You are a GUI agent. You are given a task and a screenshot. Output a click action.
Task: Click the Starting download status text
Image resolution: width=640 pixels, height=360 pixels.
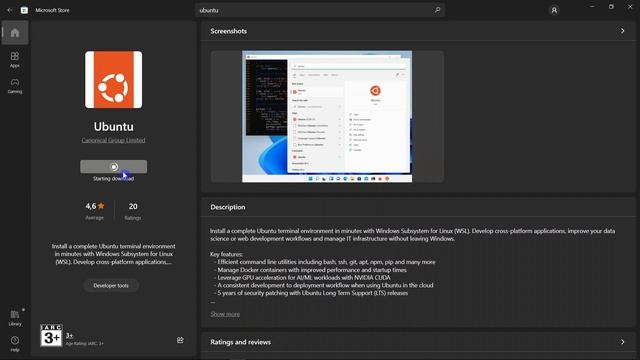(113, 179)
